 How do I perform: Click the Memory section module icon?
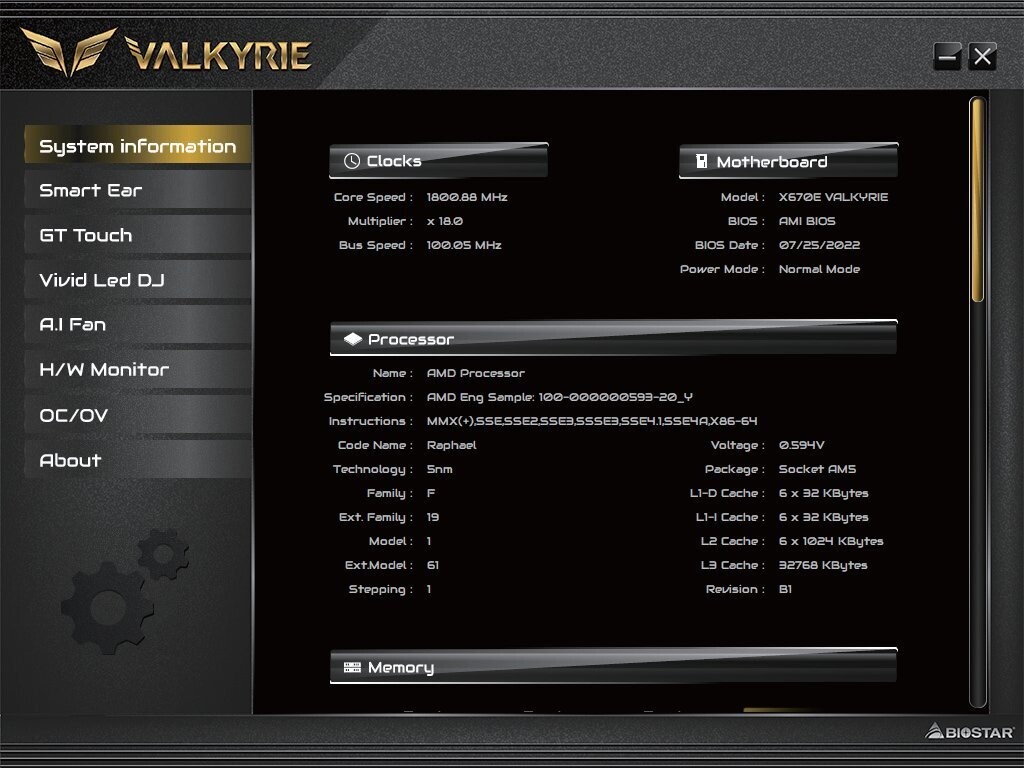352,667
